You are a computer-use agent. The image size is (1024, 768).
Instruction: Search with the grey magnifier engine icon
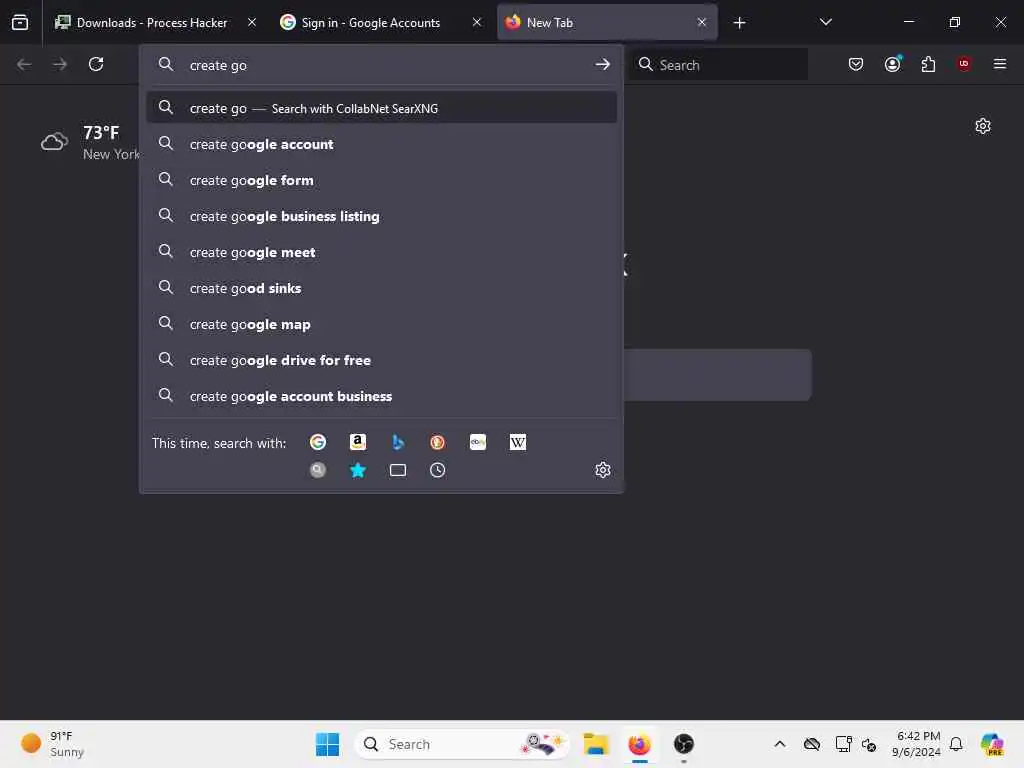(x=318, y=470)
